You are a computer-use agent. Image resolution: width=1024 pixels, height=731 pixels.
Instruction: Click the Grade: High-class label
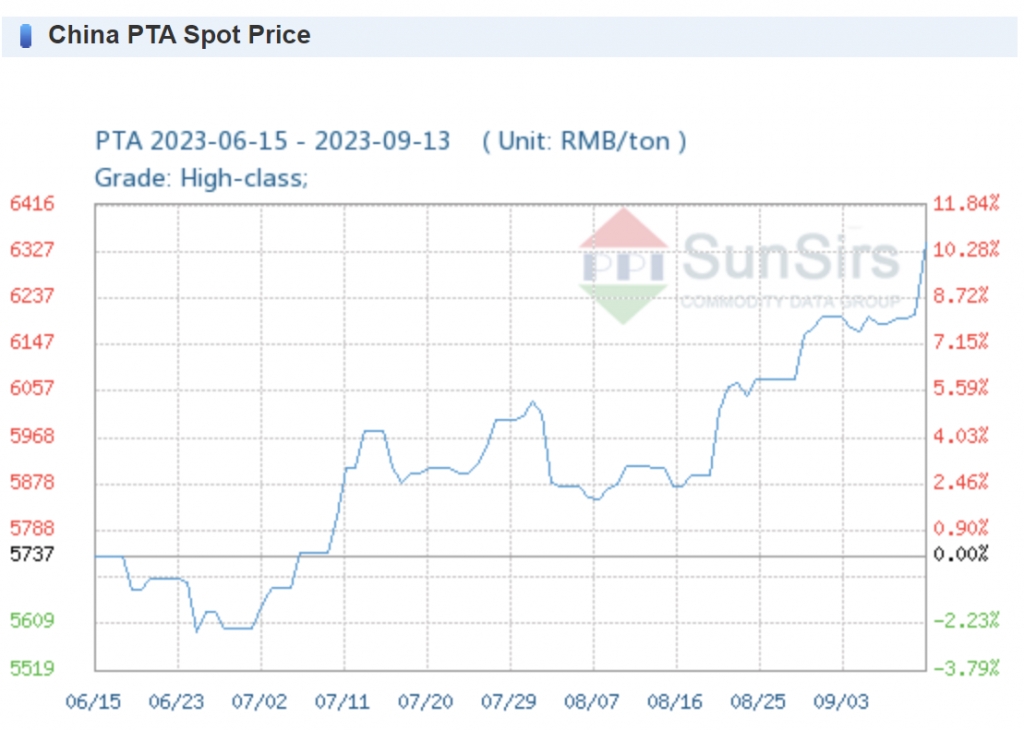(201, 178)
